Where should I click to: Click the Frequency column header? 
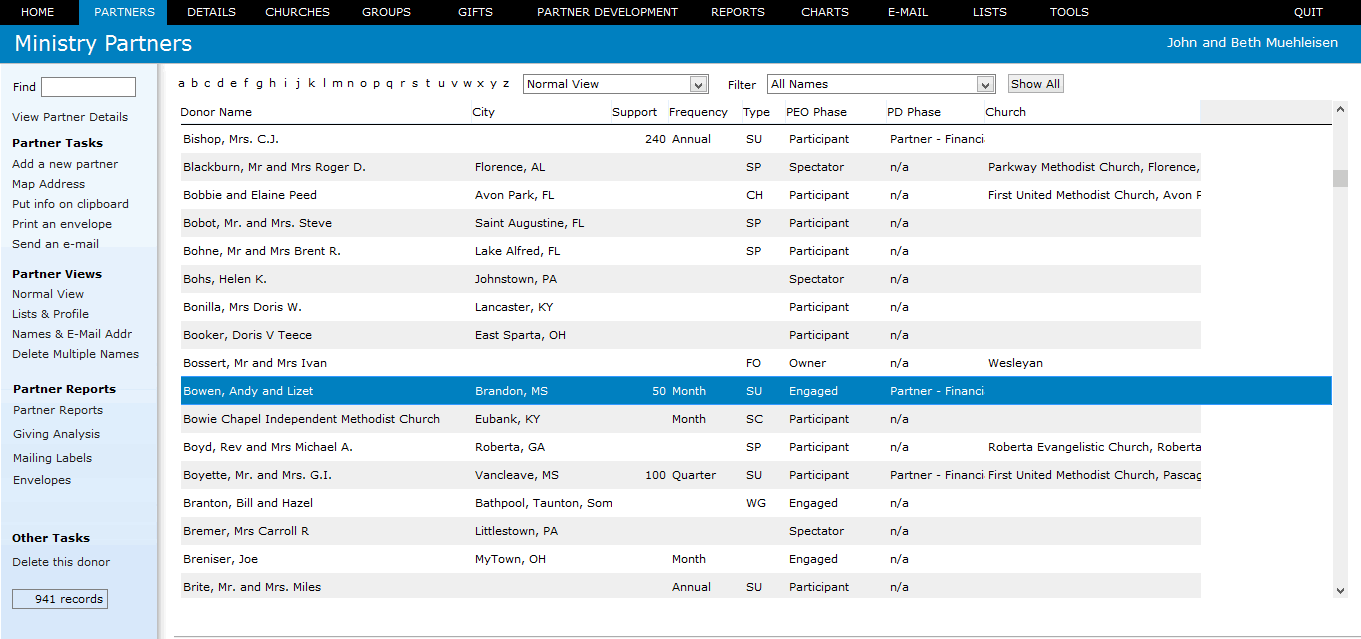point(698,112)
